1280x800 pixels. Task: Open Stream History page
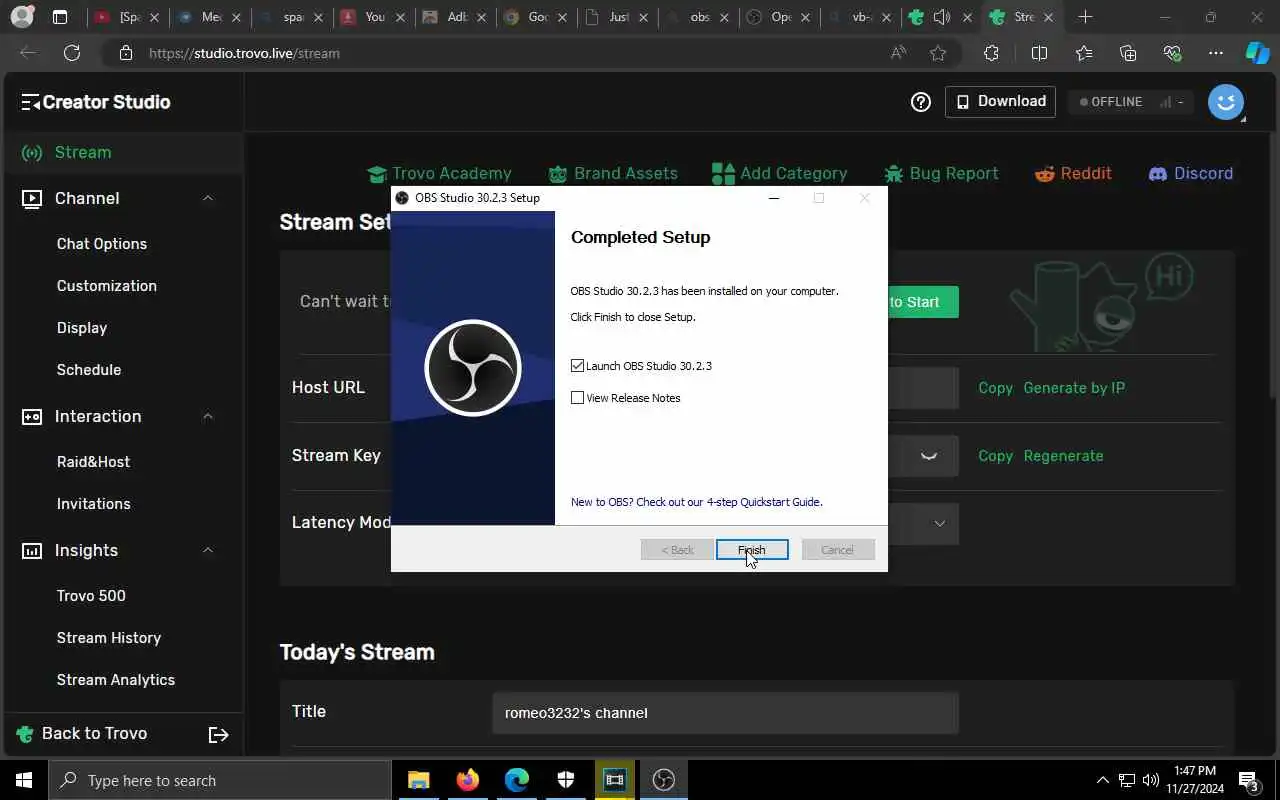109,638
